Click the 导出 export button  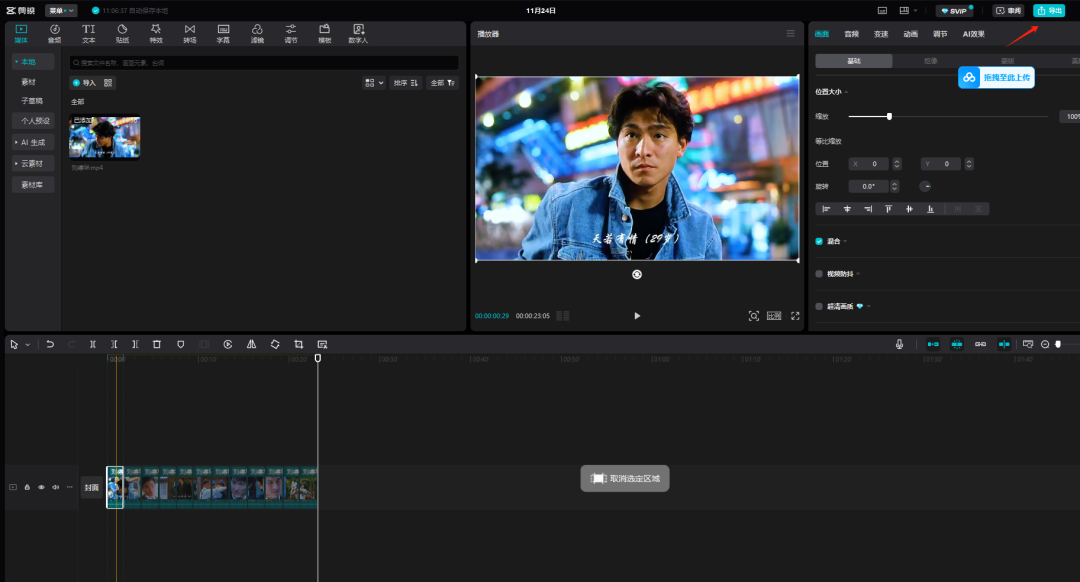tap(1049, 10)
